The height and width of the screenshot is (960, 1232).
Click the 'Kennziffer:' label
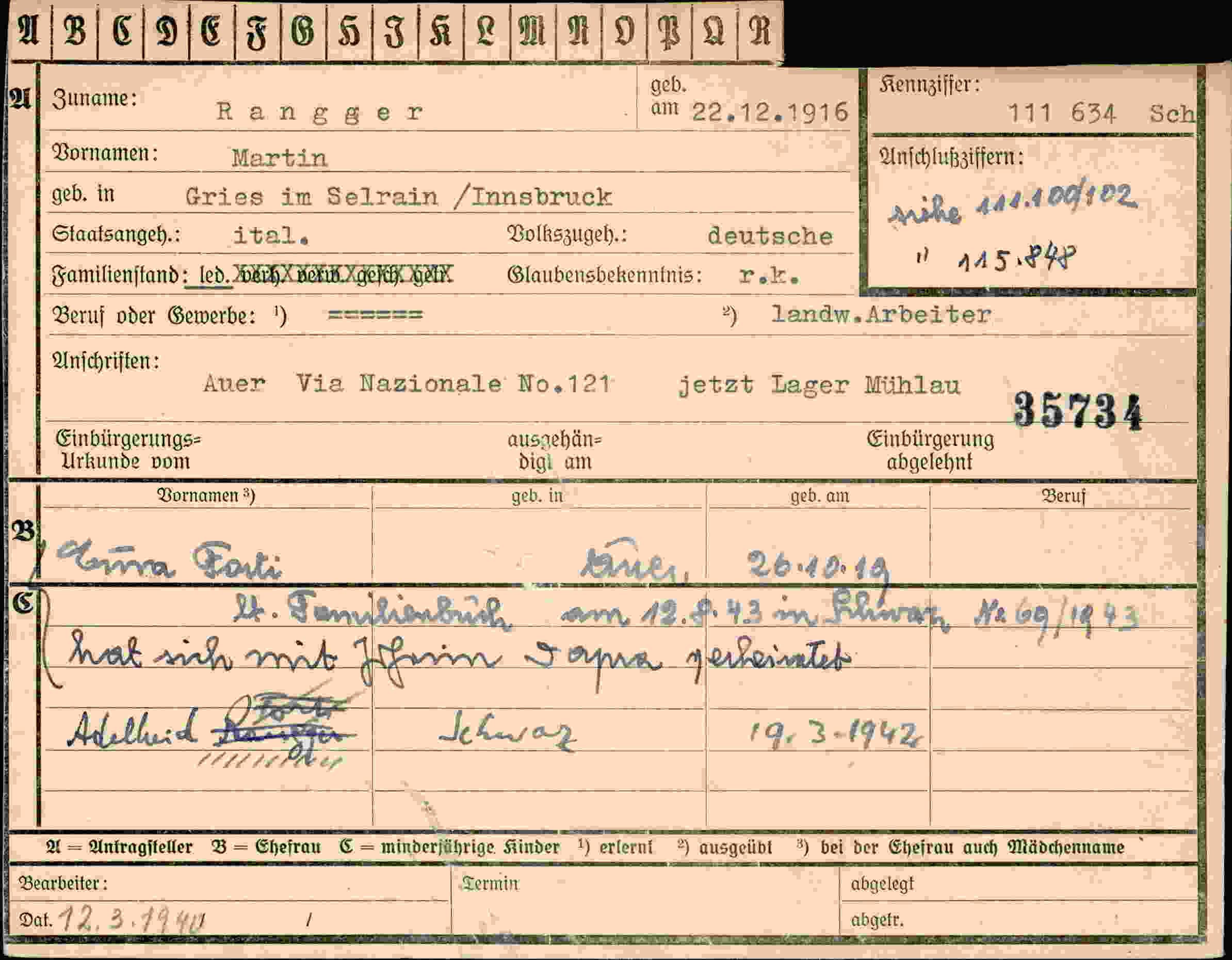pyautogui.click(x=930, y=85)
